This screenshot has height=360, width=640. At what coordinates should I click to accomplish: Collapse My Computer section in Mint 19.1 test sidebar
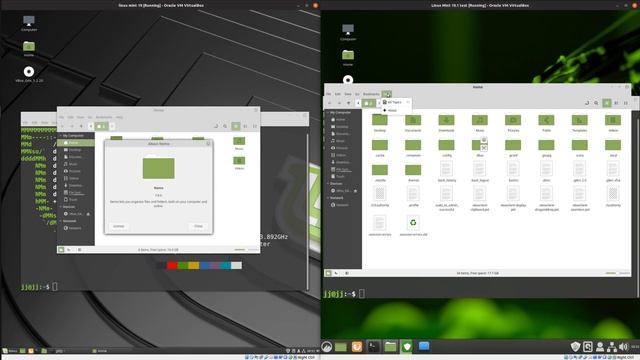tap(328, 112)
